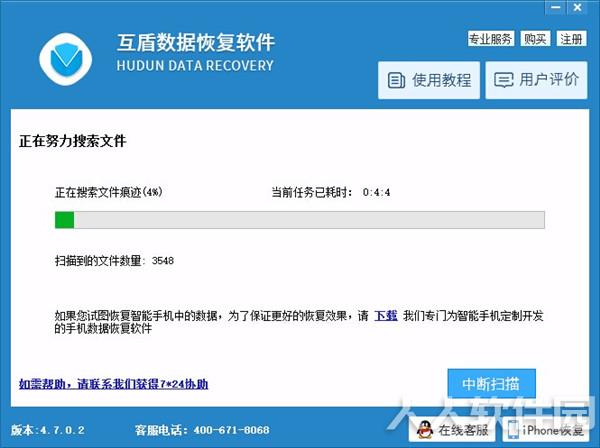Click the 互盾数据恢复软件 title text

(196, 42)
